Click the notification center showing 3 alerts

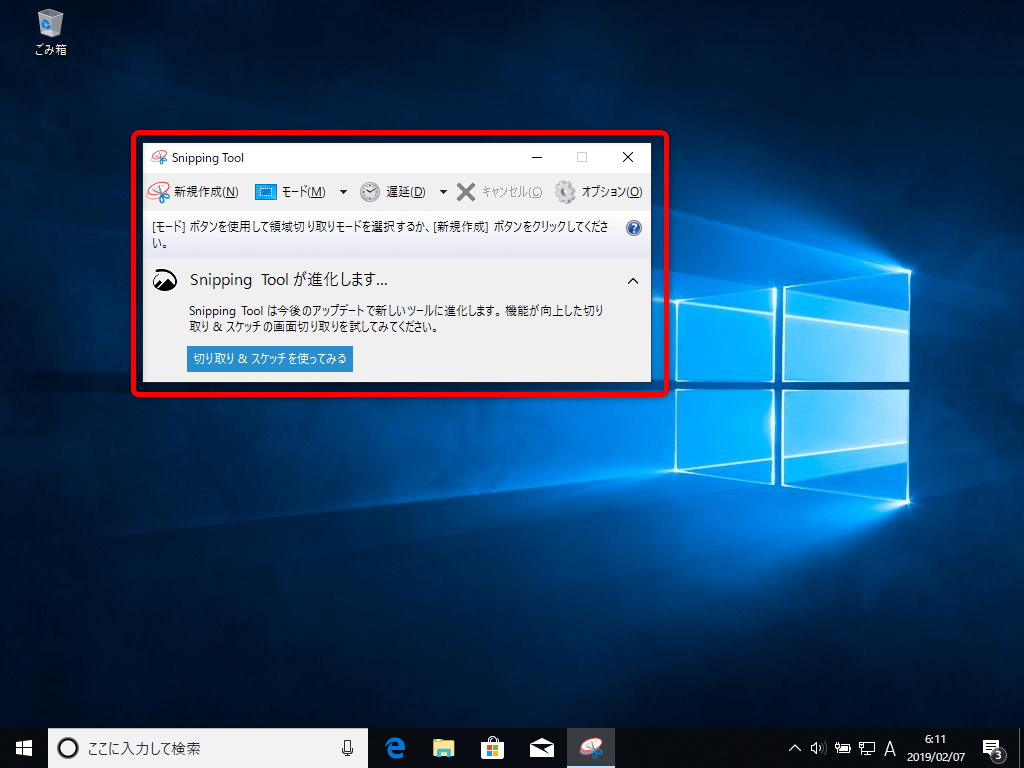coord(992,747)
